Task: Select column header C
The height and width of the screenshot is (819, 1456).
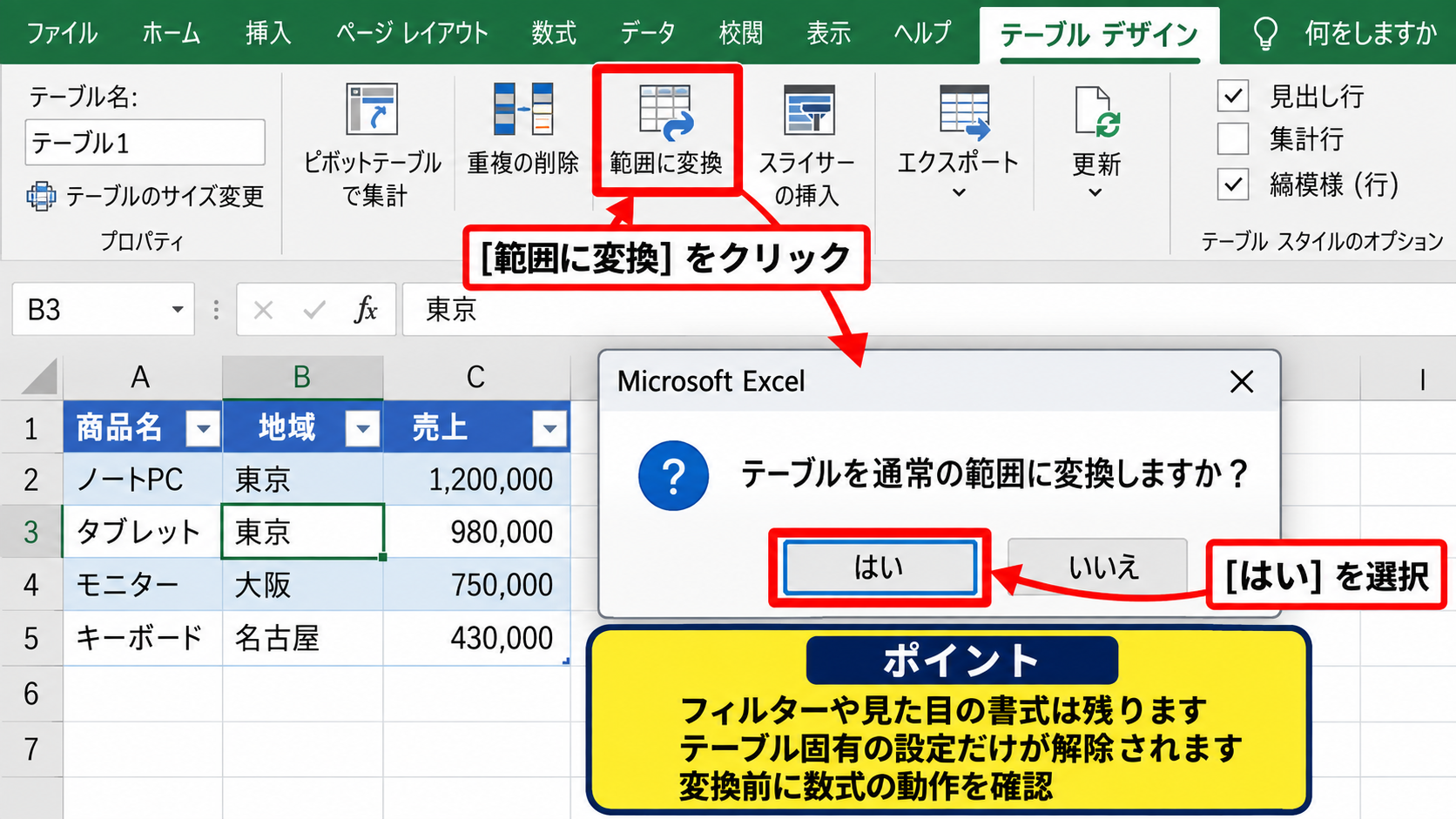Action: click(x=476, y=377)
